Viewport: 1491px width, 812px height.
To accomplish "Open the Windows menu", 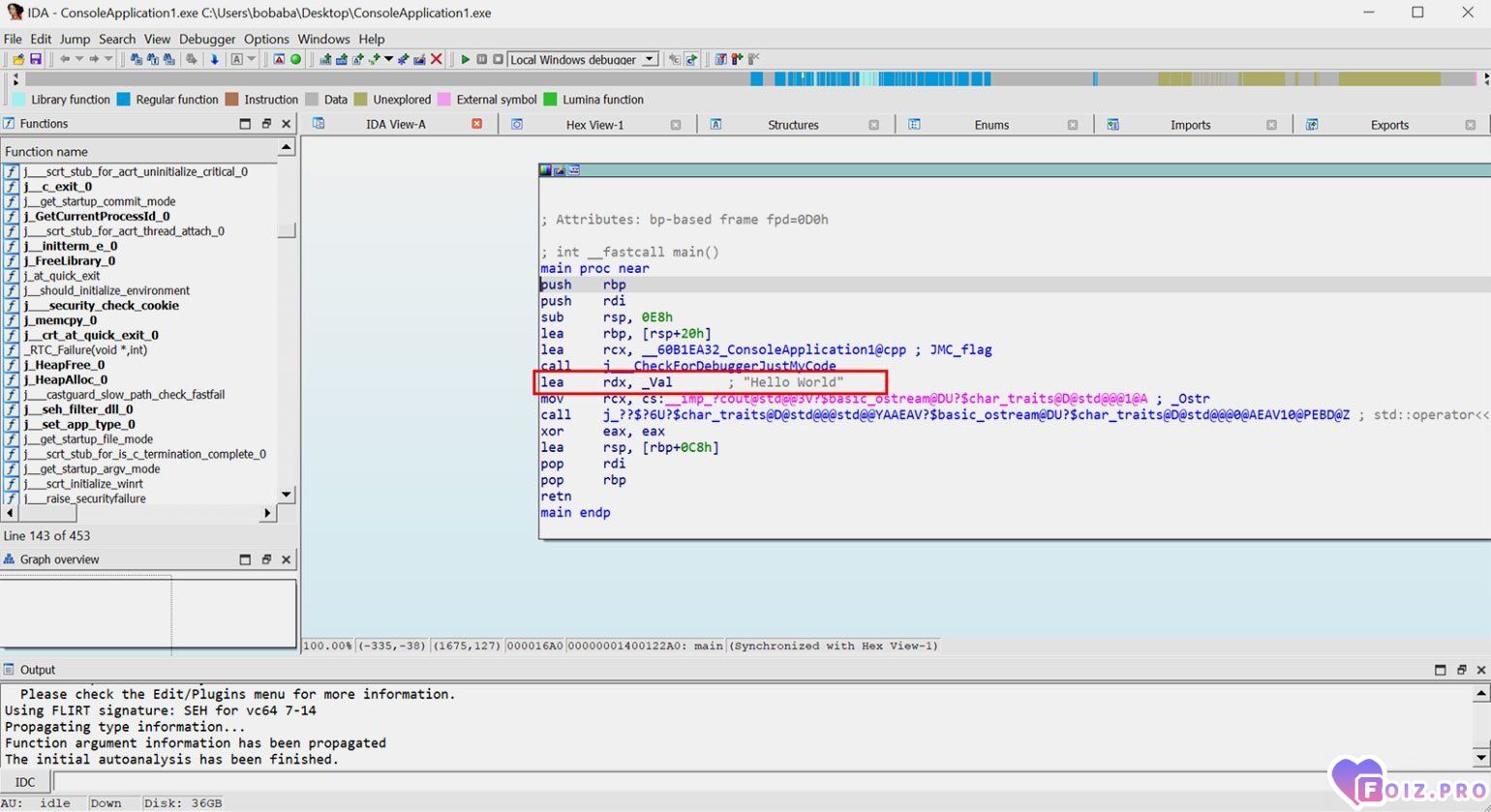I will tap(323, 39).
